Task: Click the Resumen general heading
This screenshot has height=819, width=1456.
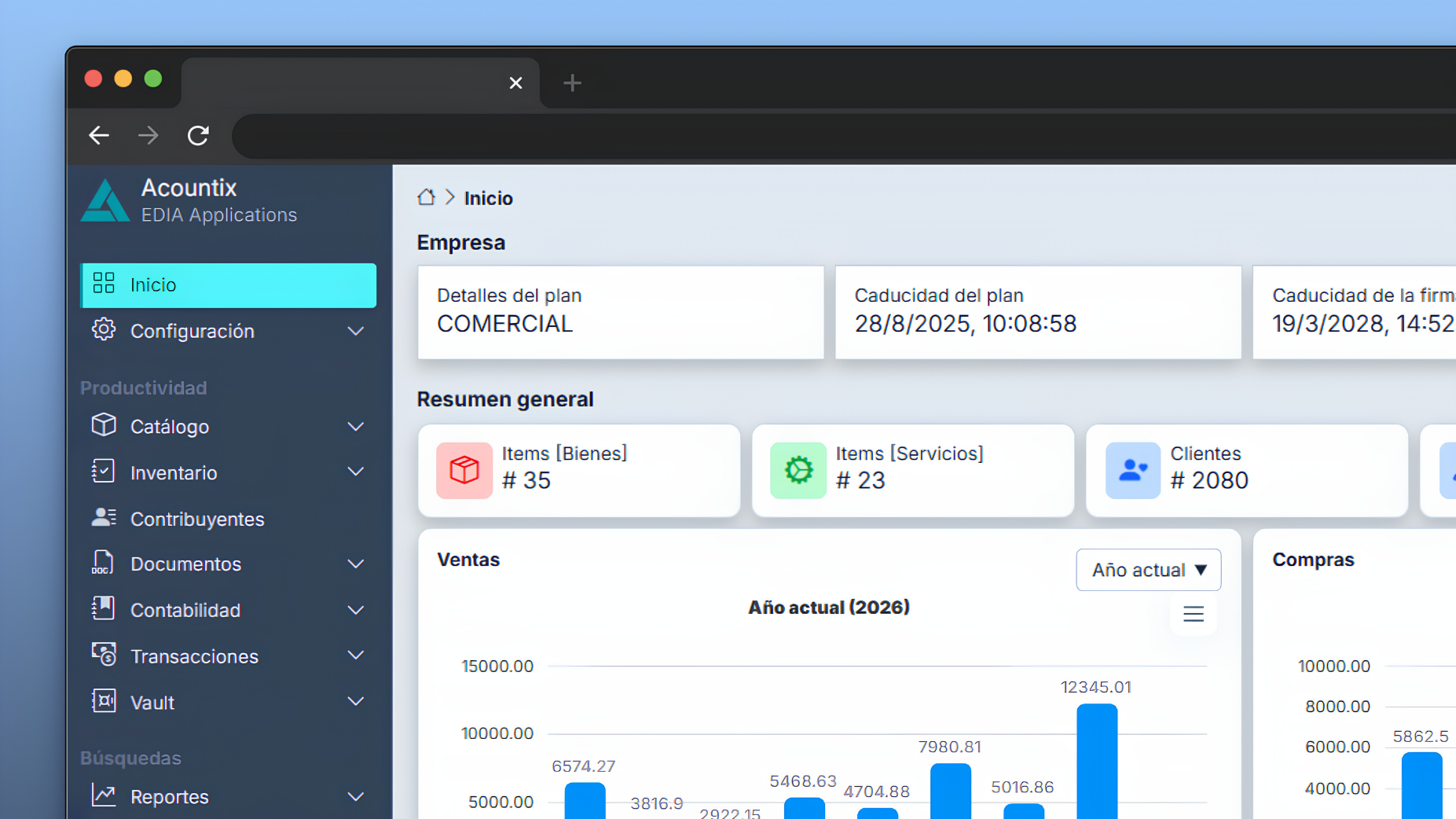Action: (x=505, y=399)
